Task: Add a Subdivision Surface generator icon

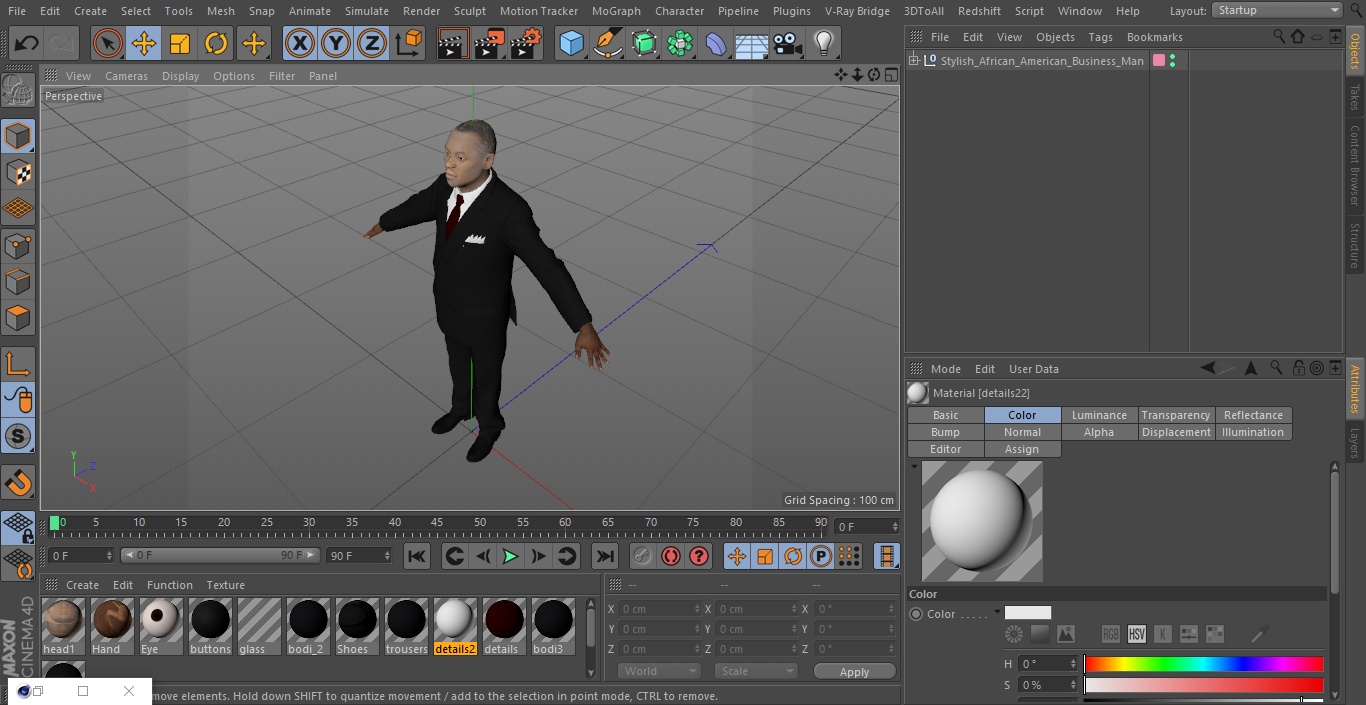Action: [644, 43]
